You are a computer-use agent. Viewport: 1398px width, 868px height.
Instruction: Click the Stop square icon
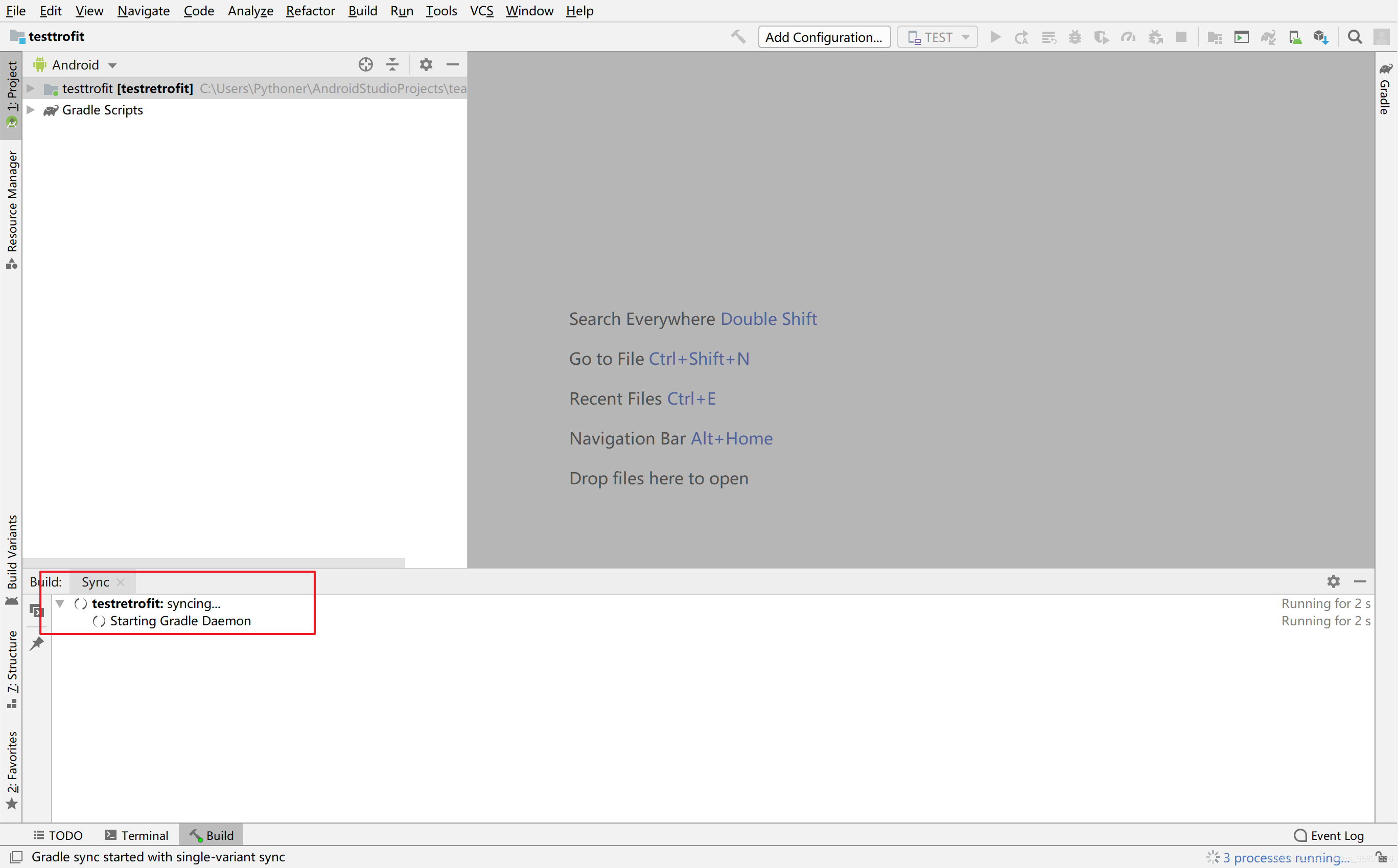click(1181, 37)
